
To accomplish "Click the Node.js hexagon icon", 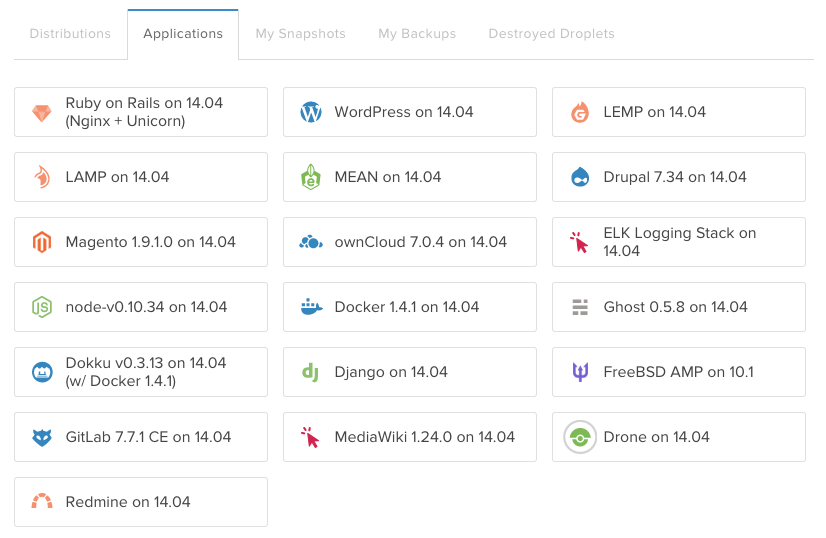I will [42, 307].
